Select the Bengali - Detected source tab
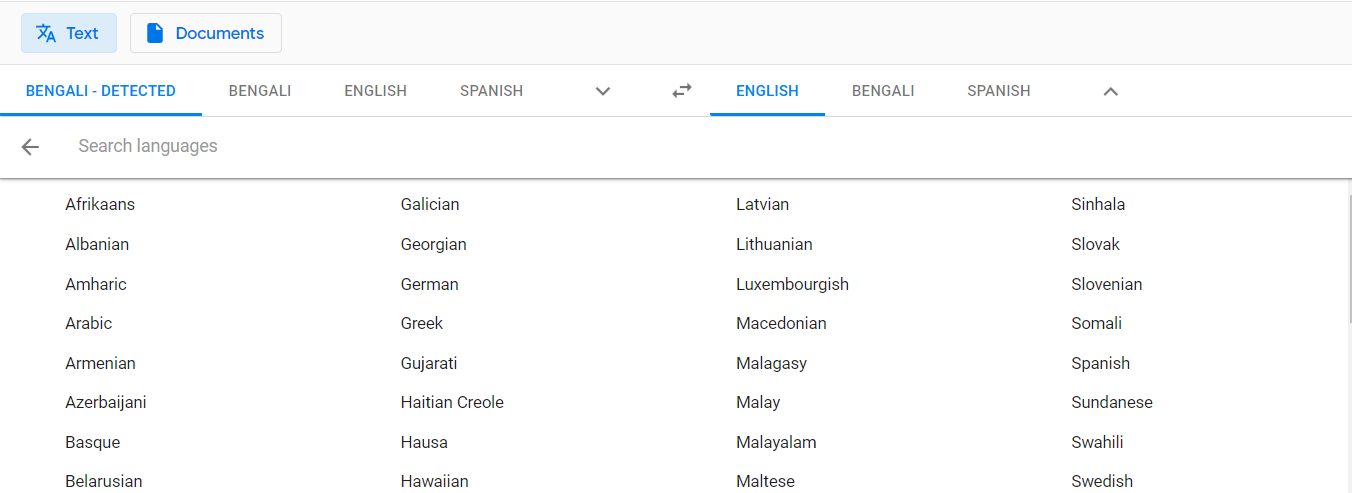 click(101, 91)
